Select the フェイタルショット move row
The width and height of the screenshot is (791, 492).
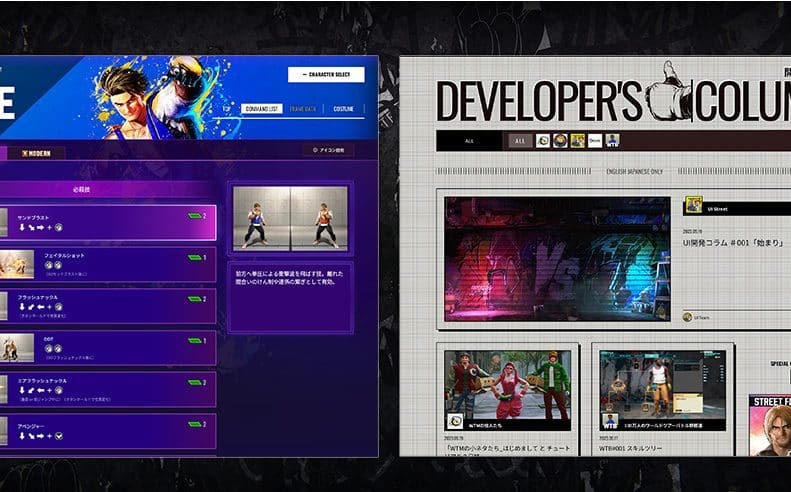[x=108, y=264]
